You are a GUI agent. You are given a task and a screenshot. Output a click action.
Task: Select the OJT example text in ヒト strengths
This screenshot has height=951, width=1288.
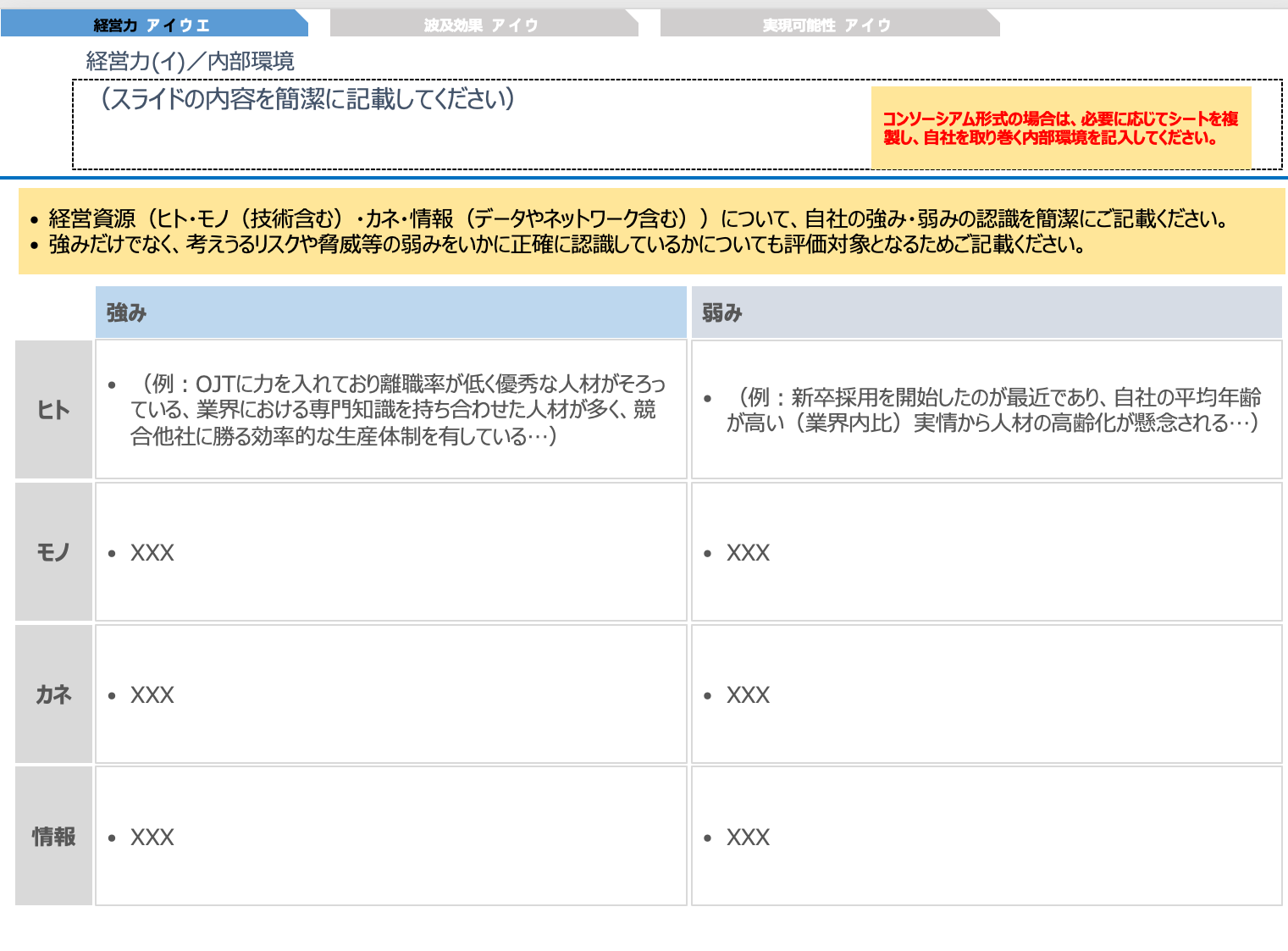390,408
